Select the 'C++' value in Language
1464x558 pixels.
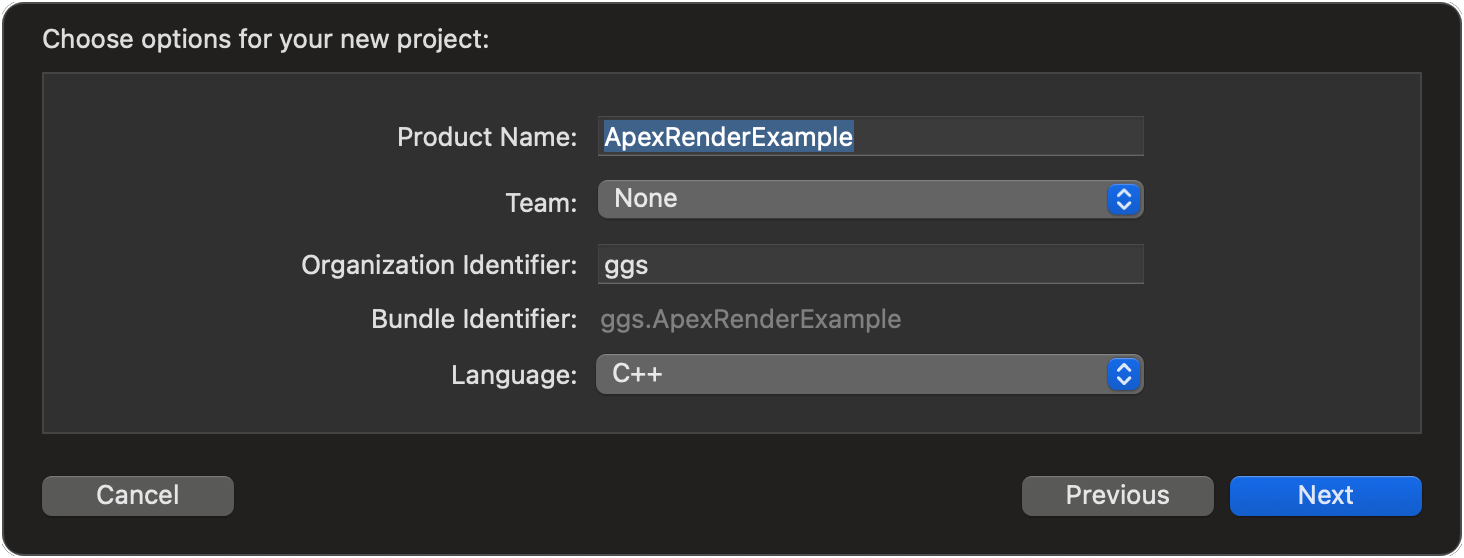pos(638,375)
